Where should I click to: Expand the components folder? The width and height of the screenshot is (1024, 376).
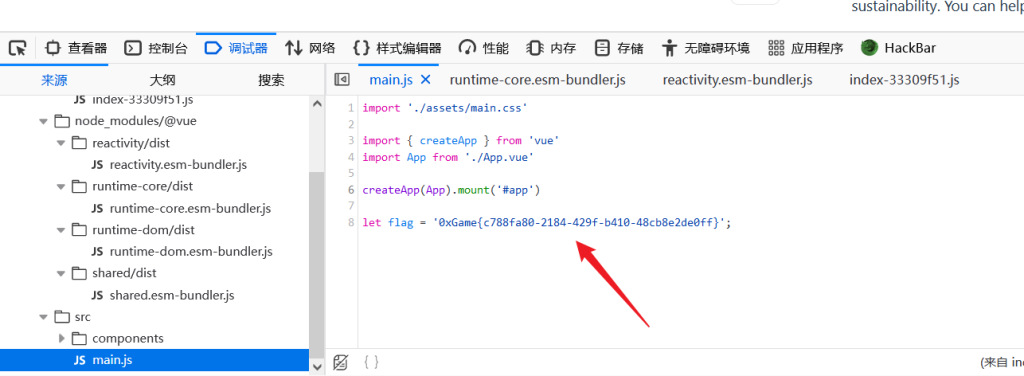click(61, 338)
